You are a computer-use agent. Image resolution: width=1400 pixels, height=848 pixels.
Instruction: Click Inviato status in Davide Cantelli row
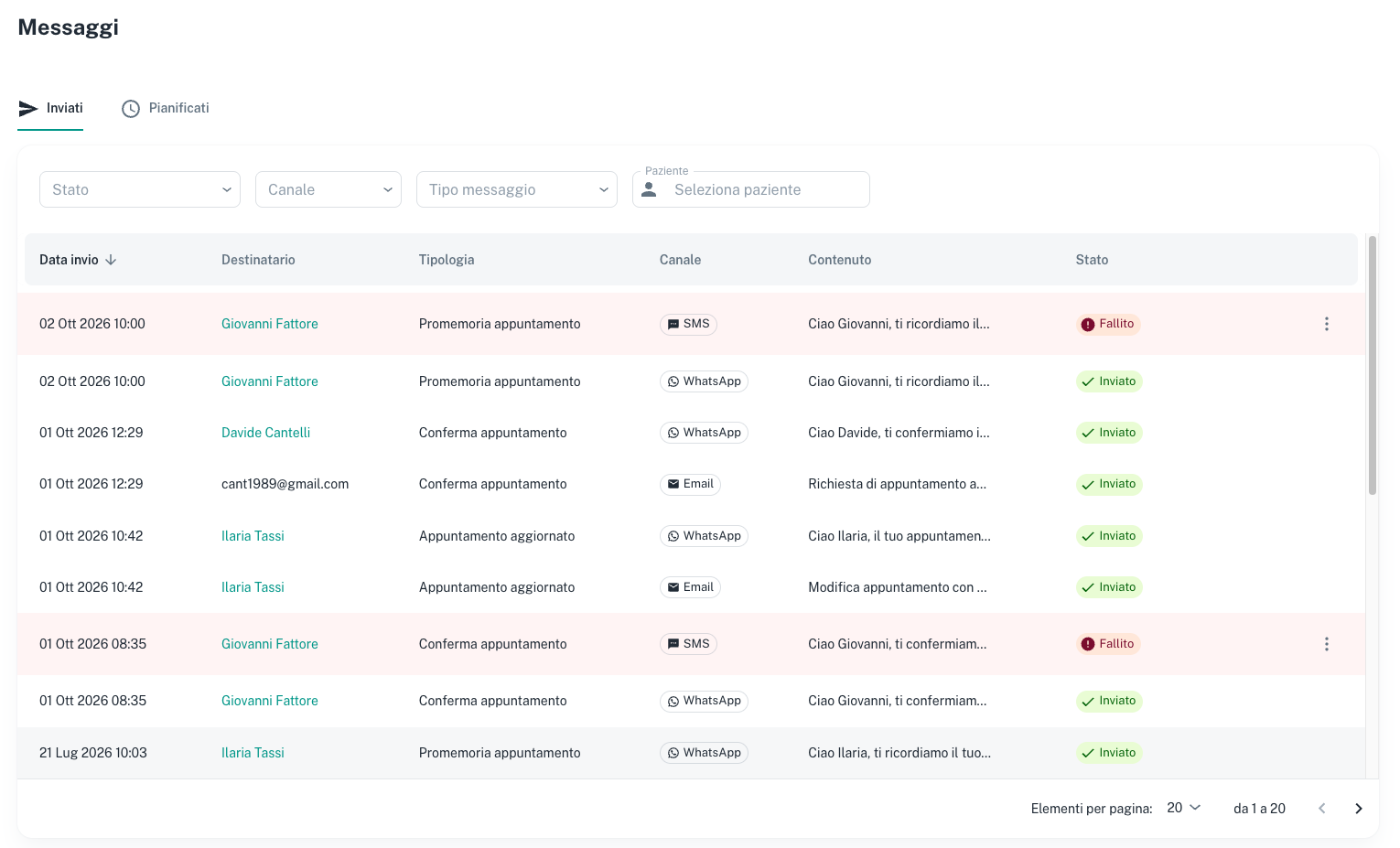[x=1109, y=433]
